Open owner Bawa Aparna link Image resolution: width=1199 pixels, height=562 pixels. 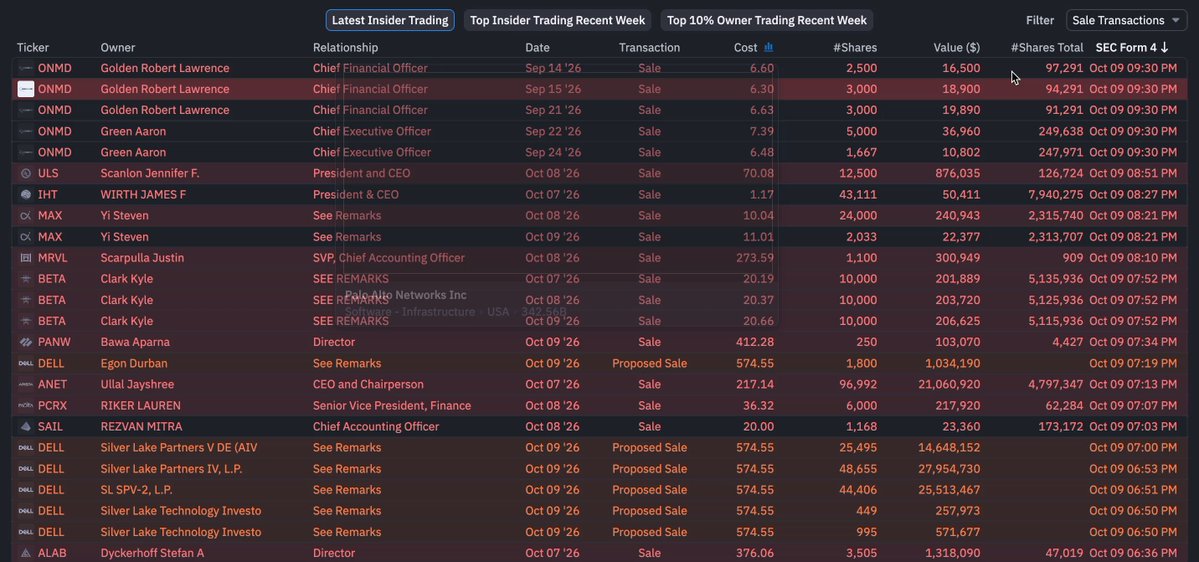click(x=135, y=342)
